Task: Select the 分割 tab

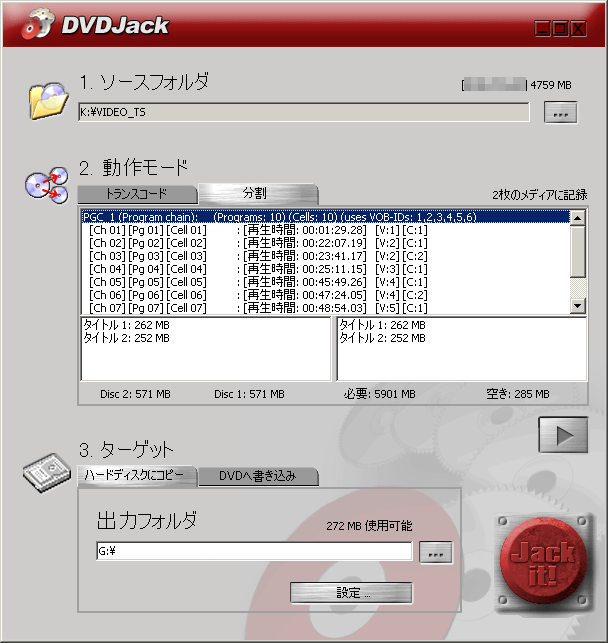Action: coord(257,193)
